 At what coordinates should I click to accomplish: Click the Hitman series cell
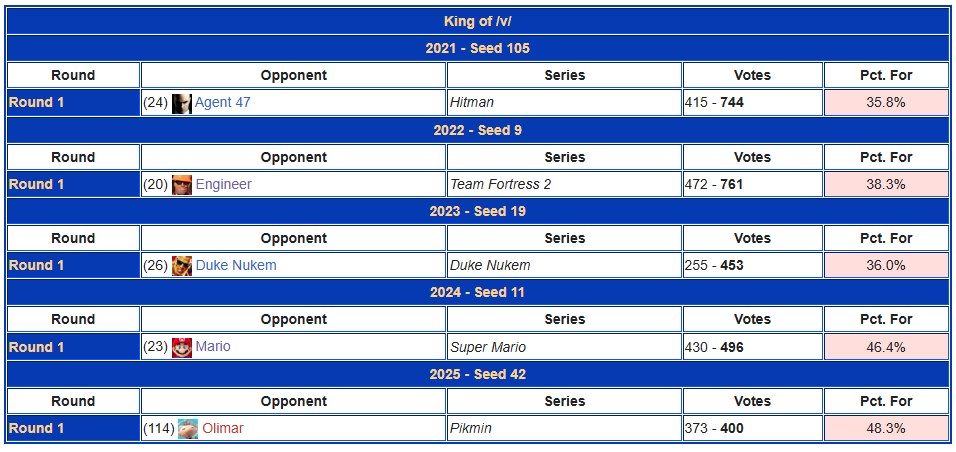(x=564, y=102)
